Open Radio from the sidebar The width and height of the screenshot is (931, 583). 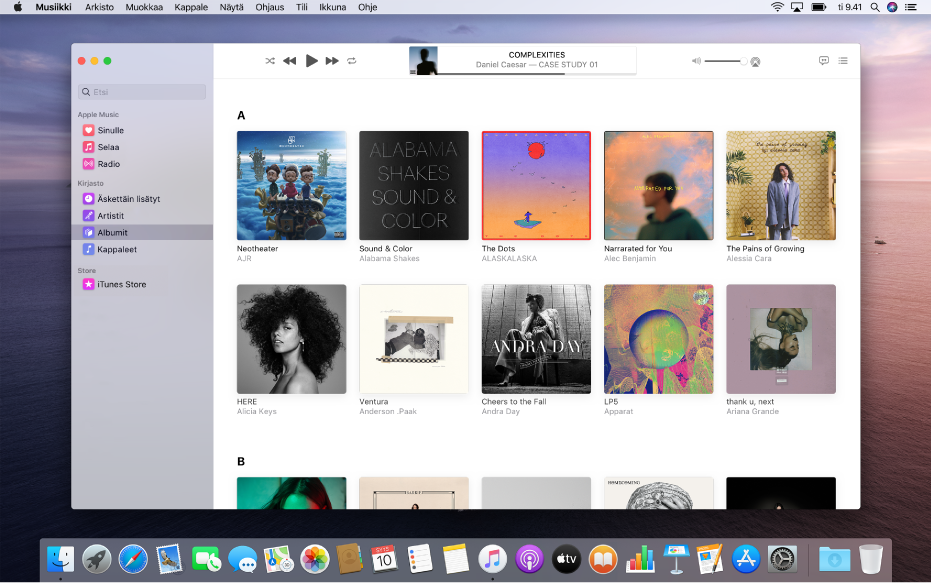pos(108,163)
